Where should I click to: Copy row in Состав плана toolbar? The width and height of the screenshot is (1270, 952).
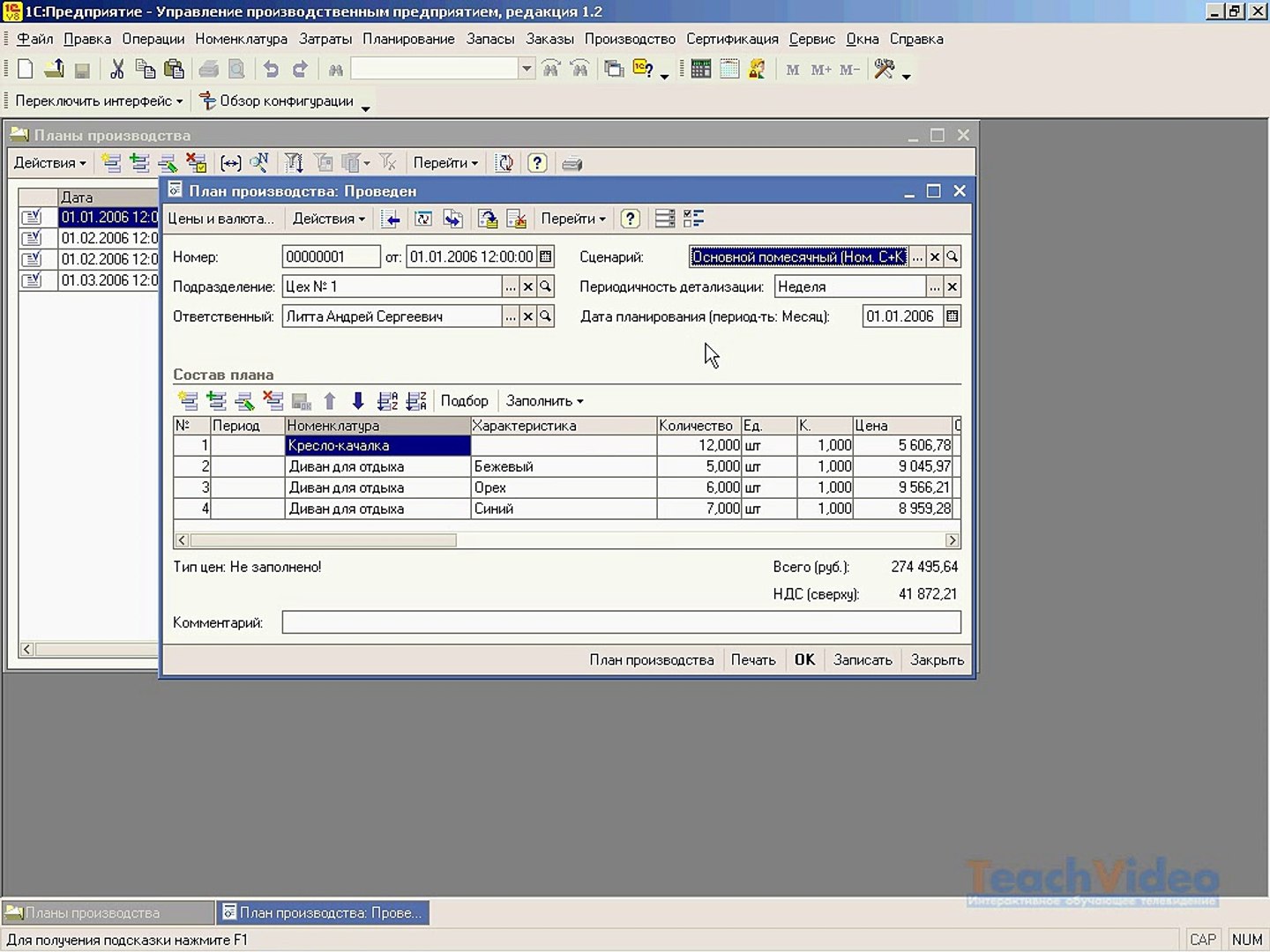click(216, 401)
